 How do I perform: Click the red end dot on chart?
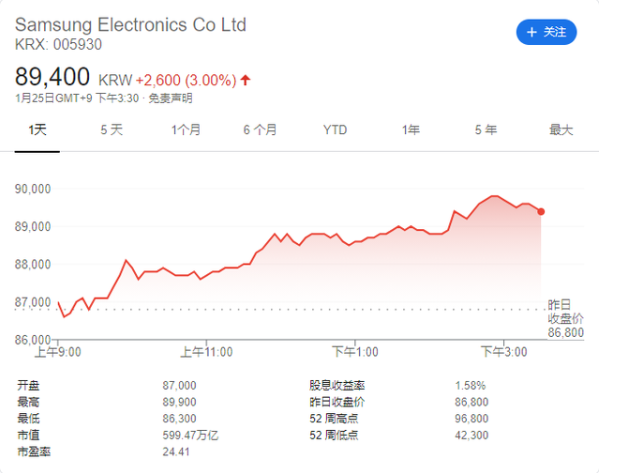pyautogui.click(x=541, y=211)
